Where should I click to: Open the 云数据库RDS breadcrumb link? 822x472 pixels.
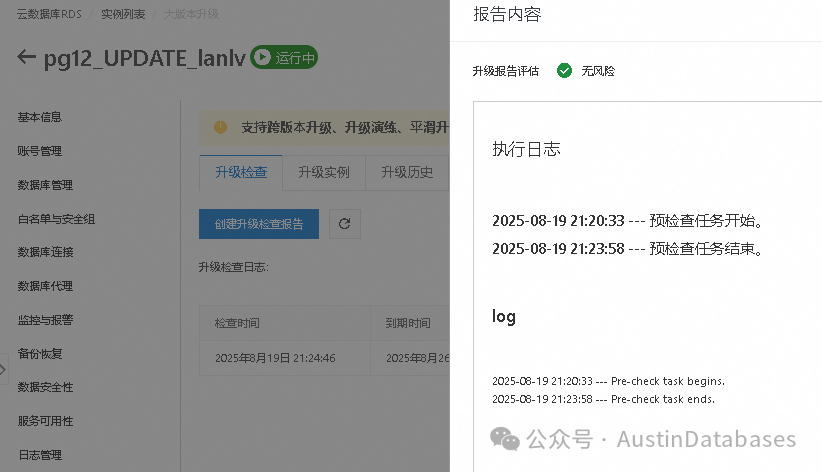tap(49, 14)
